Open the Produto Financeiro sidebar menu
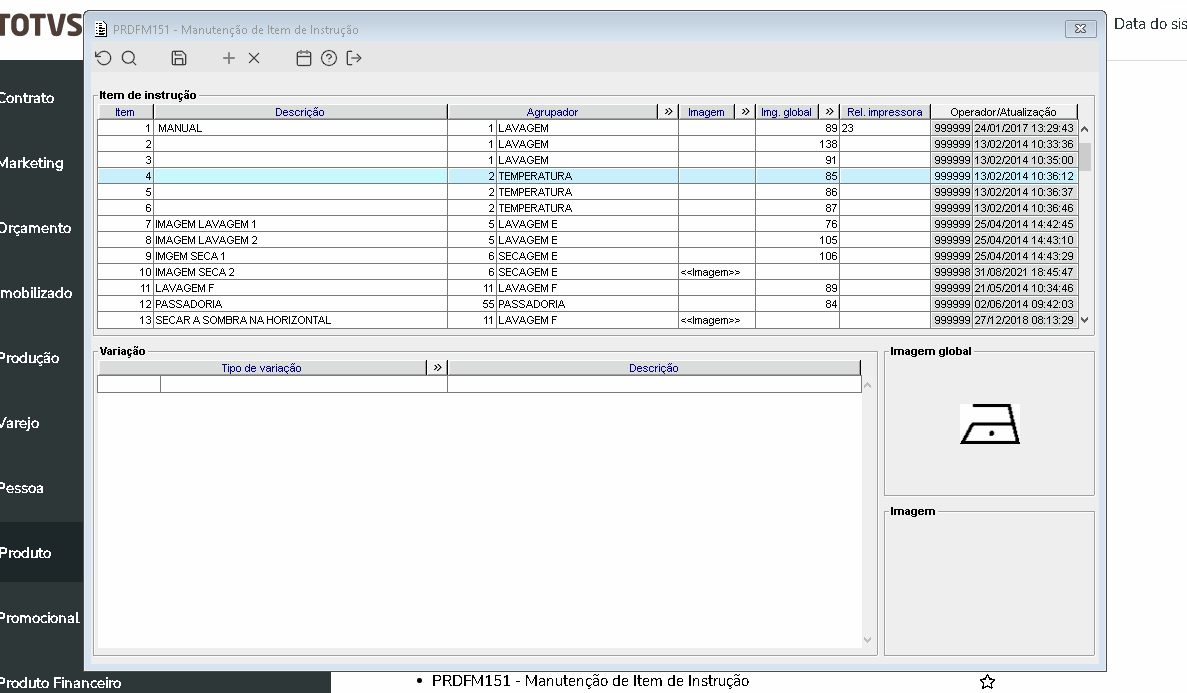Screen dimensions: 1187x693 (61, 683)
